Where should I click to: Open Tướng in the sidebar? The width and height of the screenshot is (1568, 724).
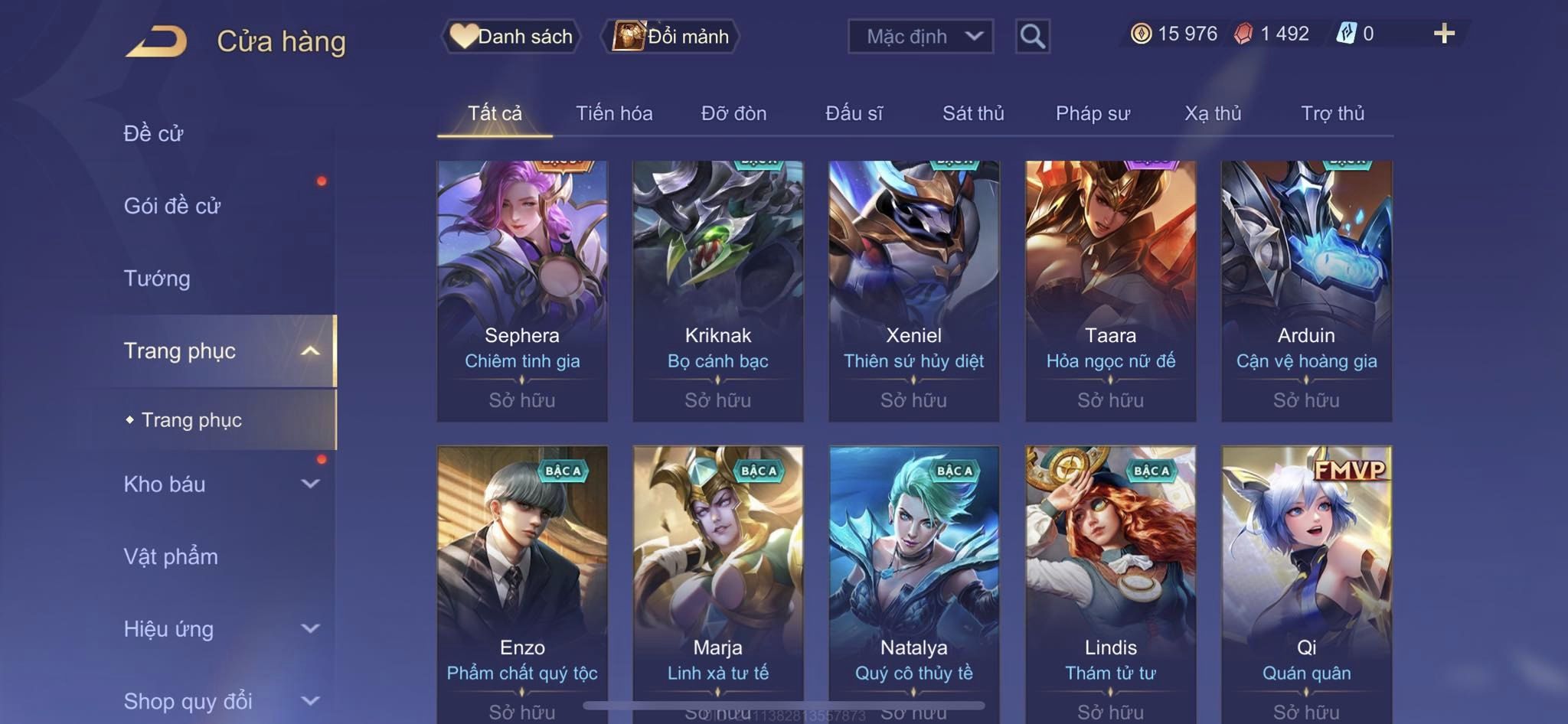point(157,278)
